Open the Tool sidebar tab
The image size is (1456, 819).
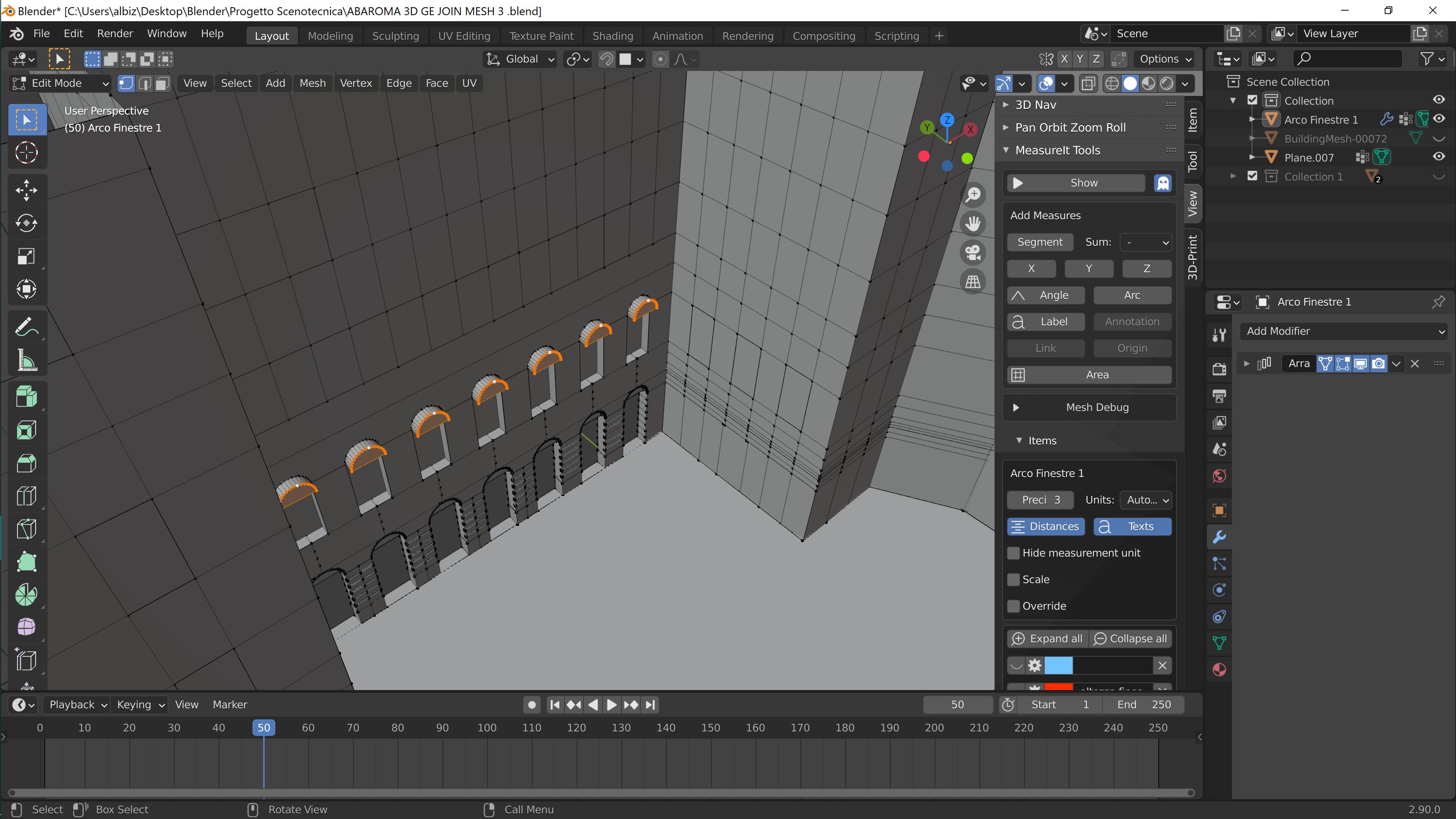[1192, 161]
